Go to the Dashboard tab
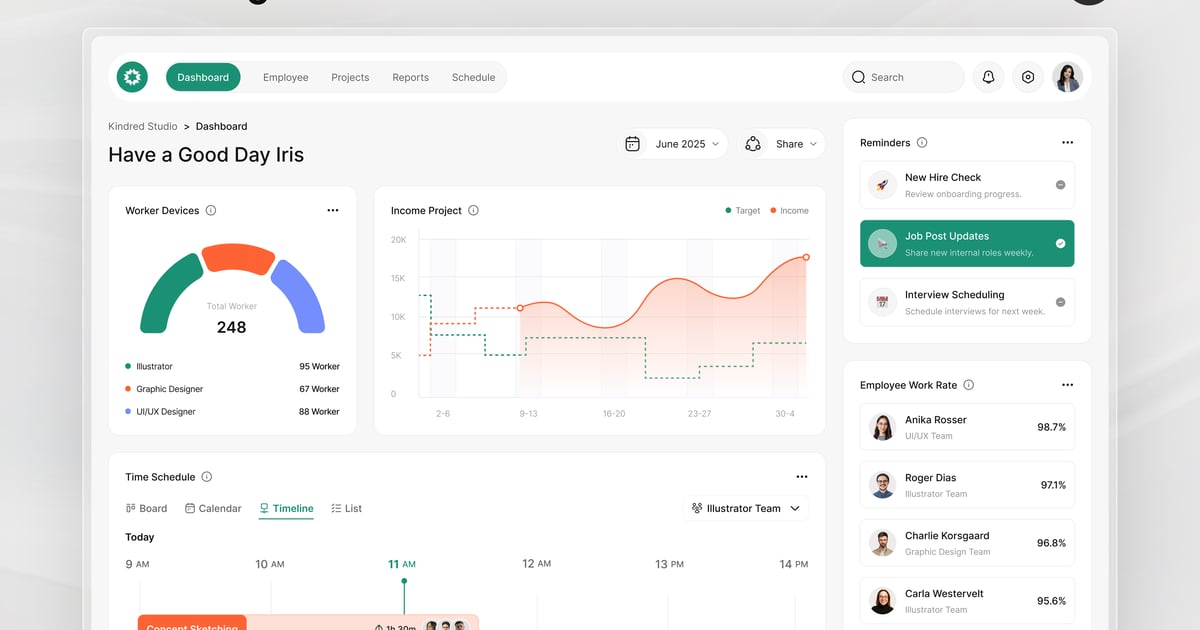This screenshot has height=630, width=1200. point(203,77)
